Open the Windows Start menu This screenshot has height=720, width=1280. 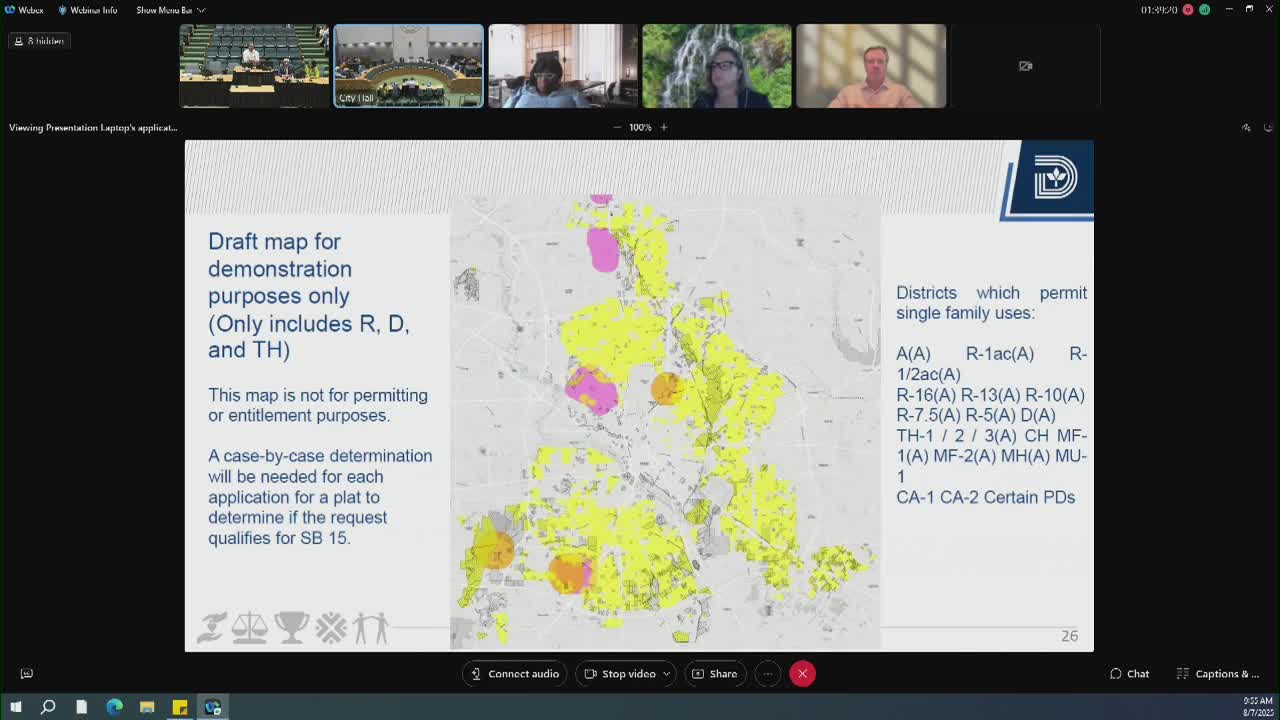15,707
